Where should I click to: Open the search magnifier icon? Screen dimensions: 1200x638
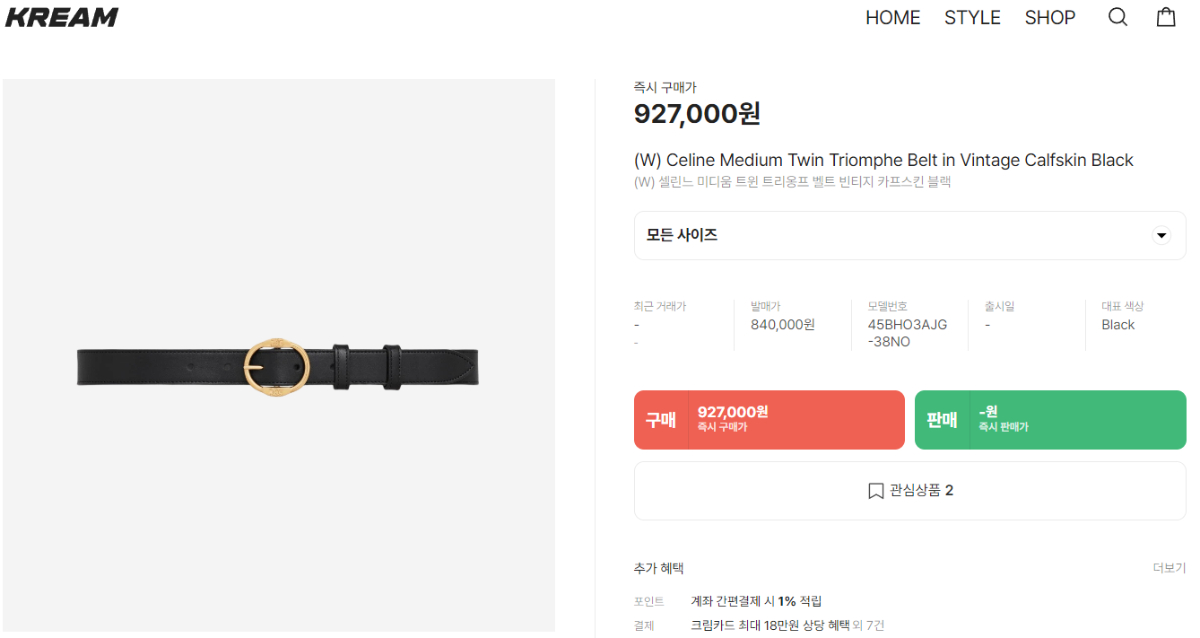(x=1118, y=17)
